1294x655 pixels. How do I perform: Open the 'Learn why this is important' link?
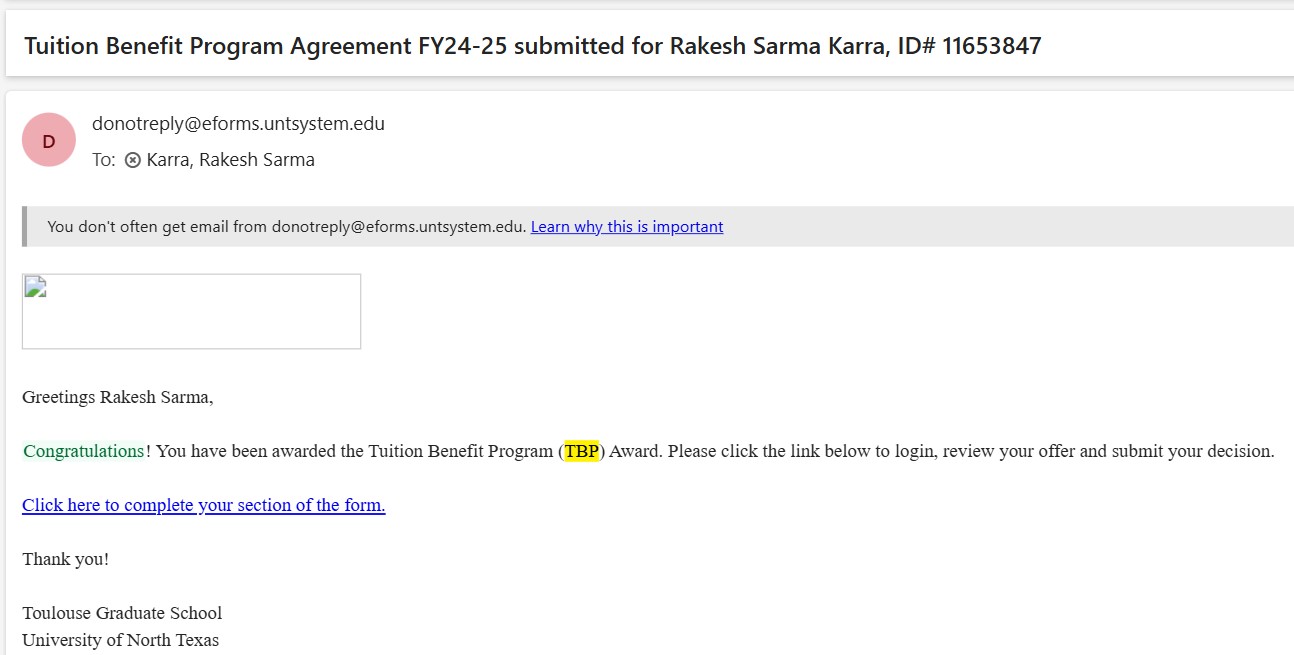tap(626, 227)
